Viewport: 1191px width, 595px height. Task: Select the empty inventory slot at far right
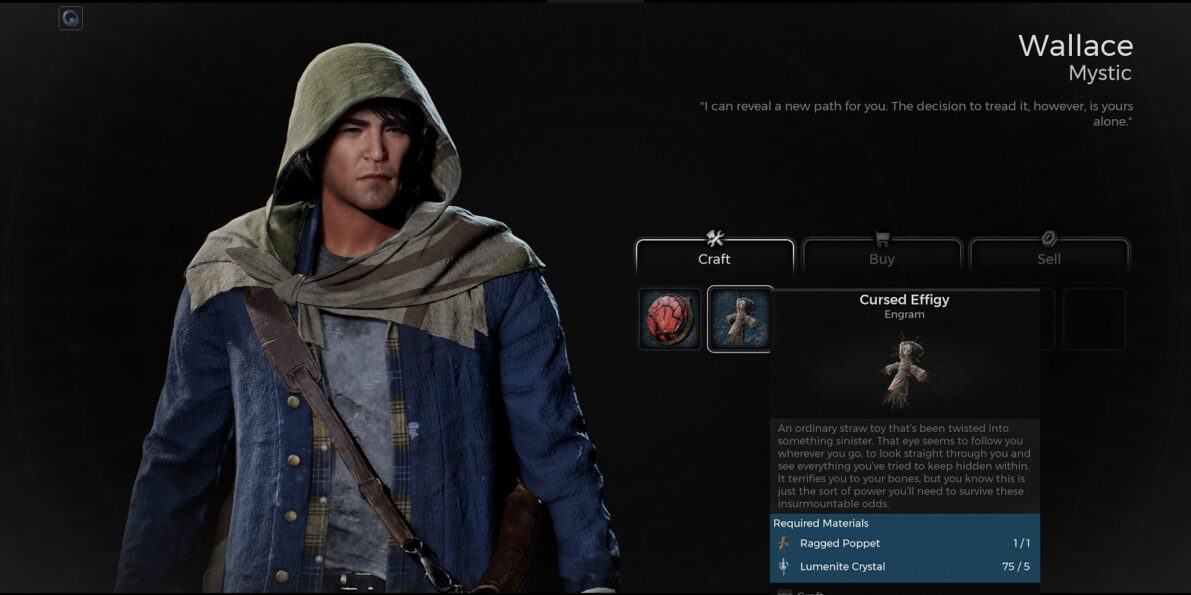click(x=1094, y=319)
